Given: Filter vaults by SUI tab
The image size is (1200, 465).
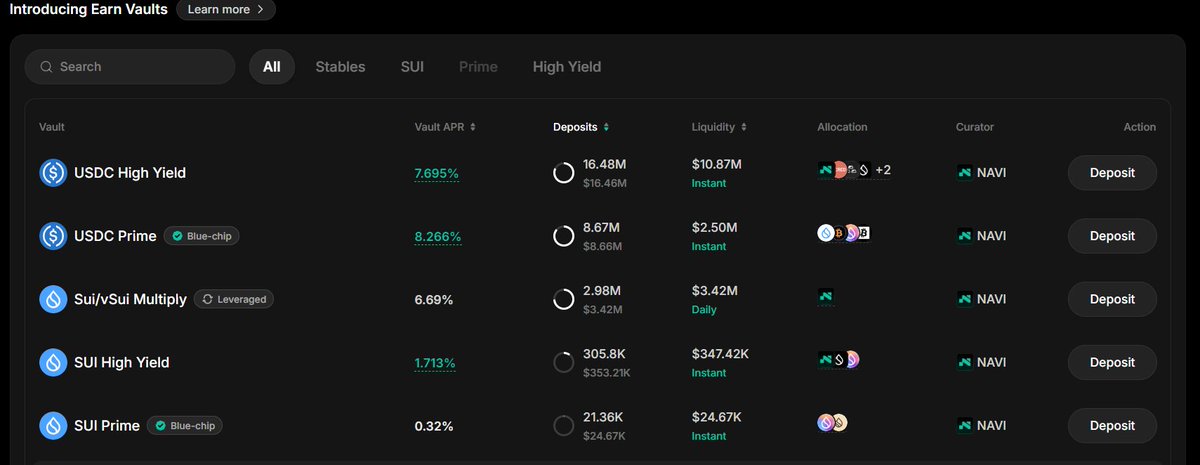Looking at the screenshot, I should point(412,67).
